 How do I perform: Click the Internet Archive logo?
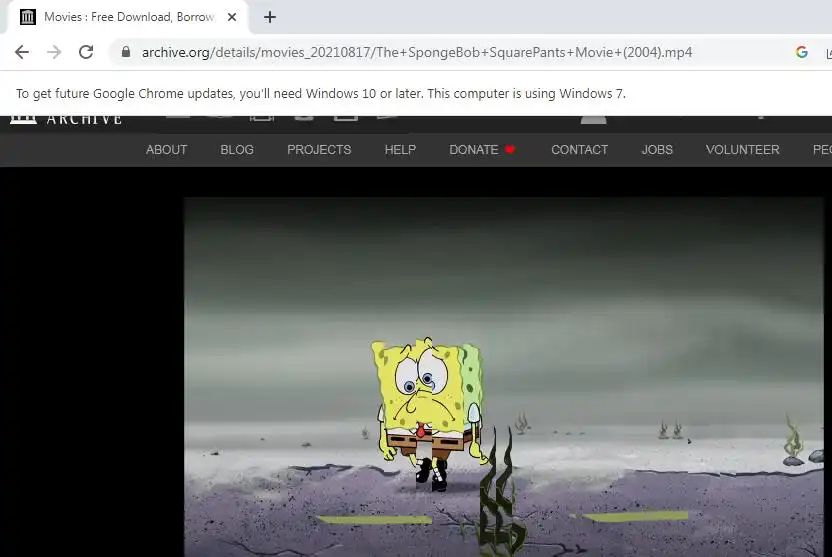(66, 119)
